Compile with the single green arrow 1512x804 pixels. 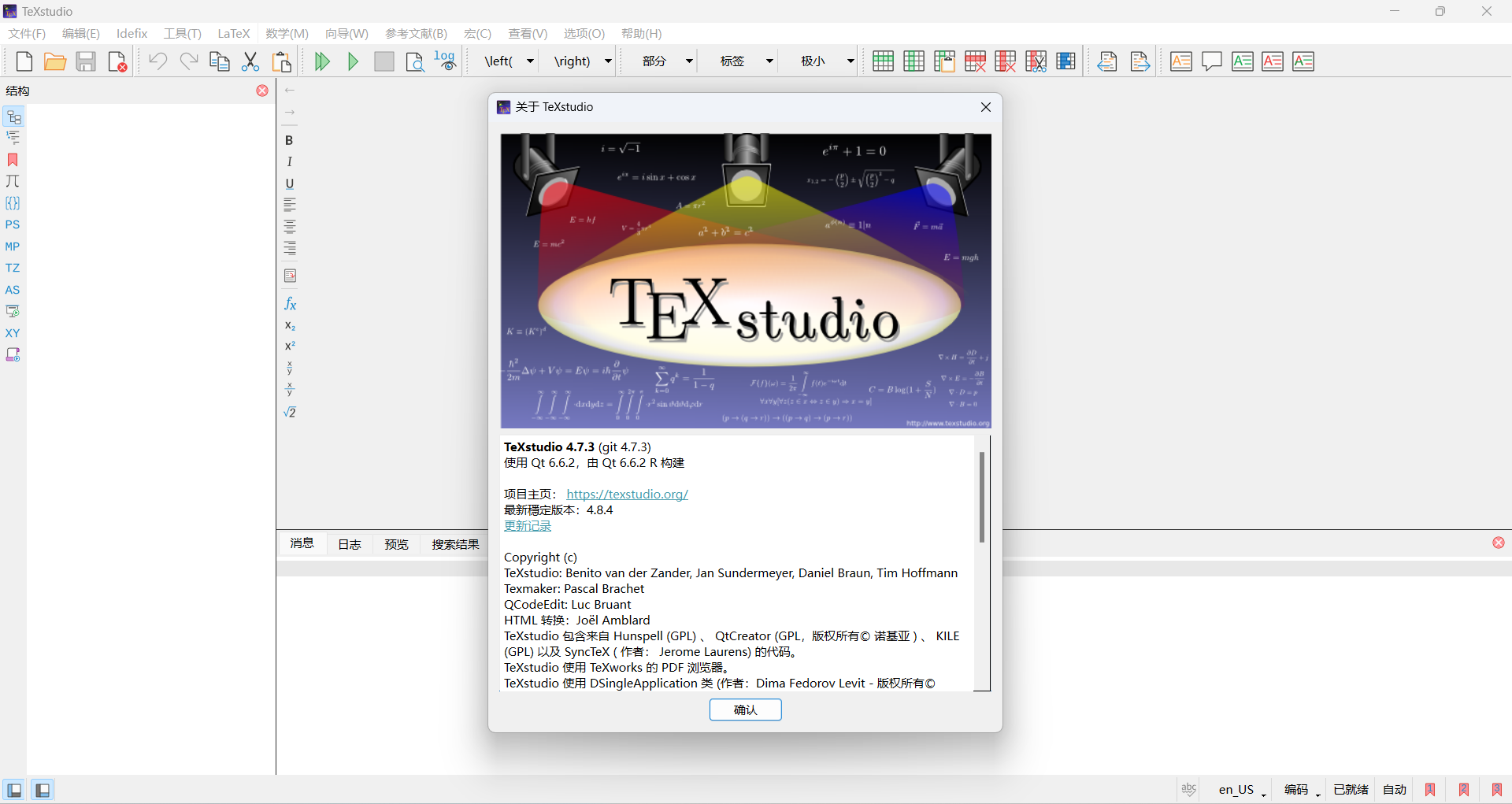(353, 61)
